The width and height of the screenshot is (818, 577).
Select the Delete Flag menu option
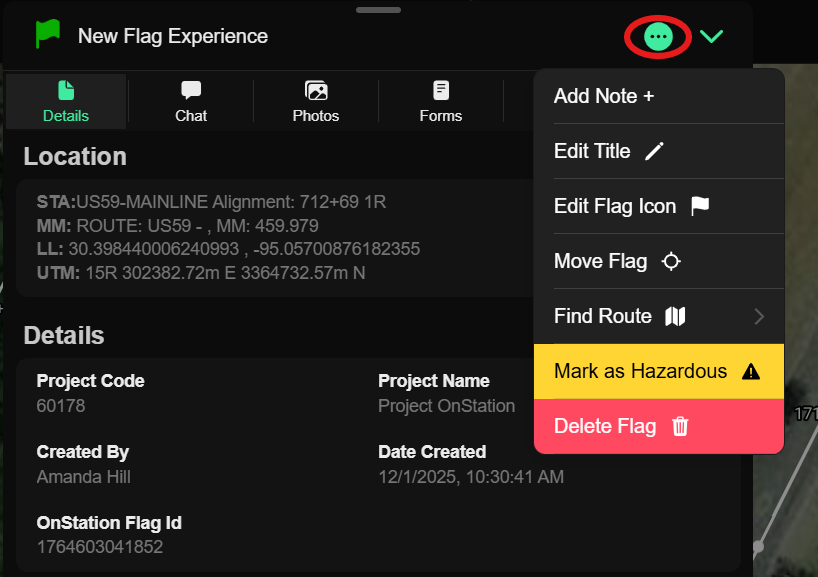605,426
